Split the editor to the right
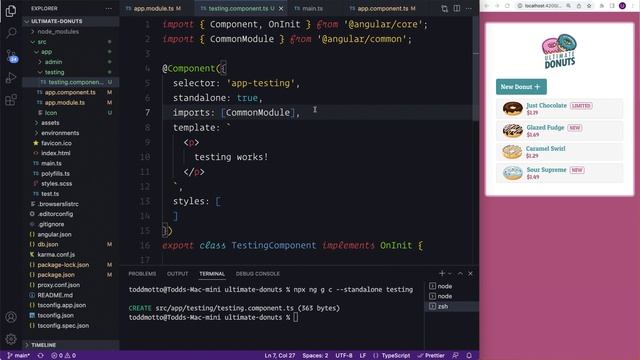640x360 pixels. point(457,9)
